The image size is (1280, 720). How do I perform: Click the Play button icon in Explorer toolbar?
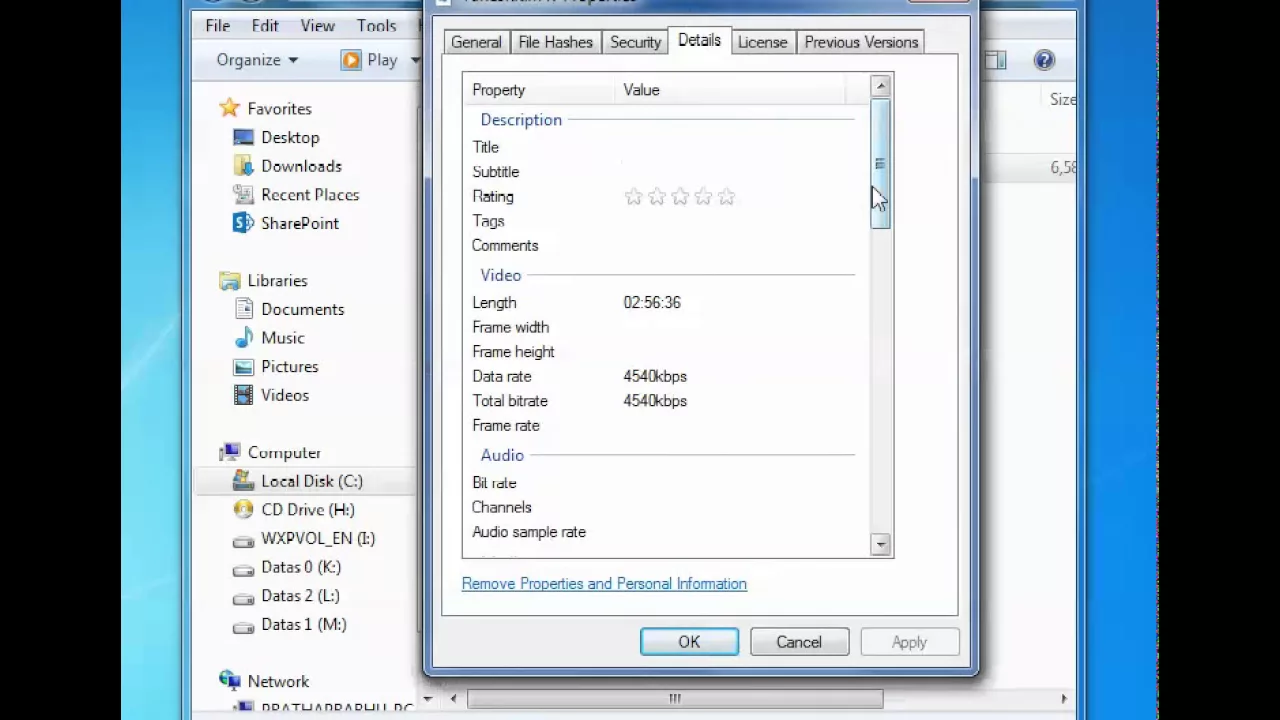click(x=351, y=60)
